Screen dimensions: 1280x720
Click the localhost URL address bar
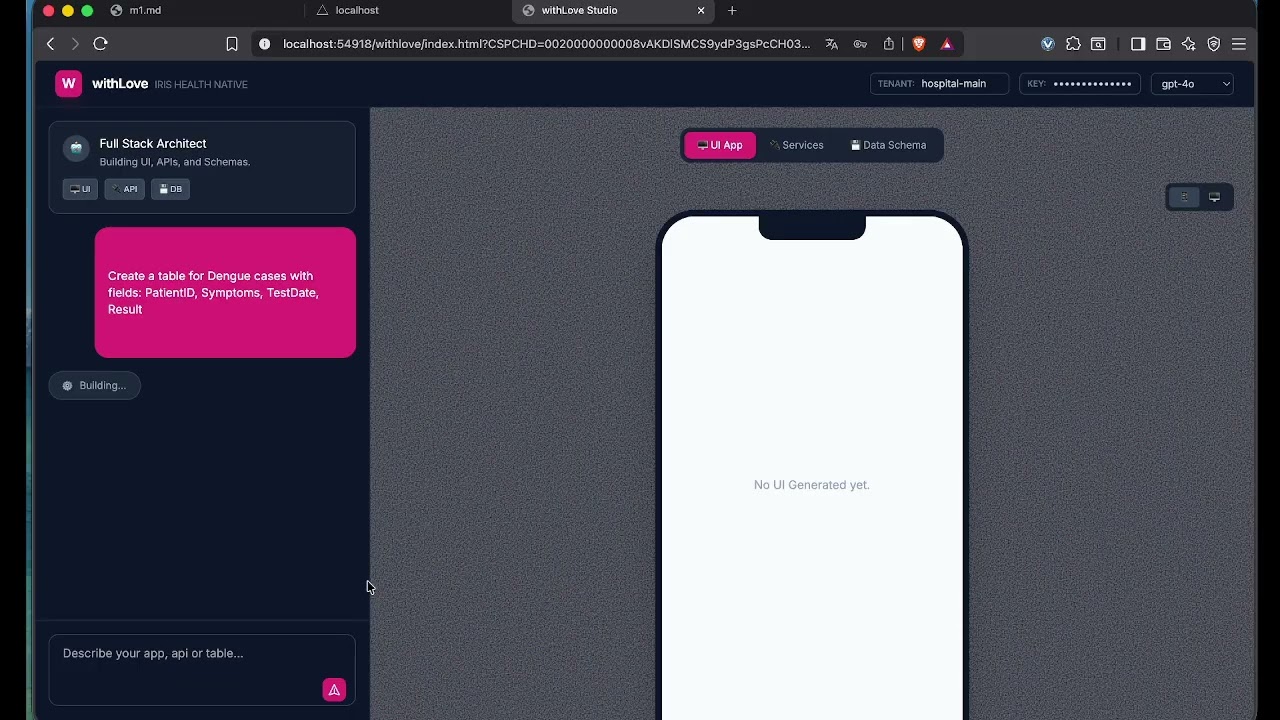[546, 44]
